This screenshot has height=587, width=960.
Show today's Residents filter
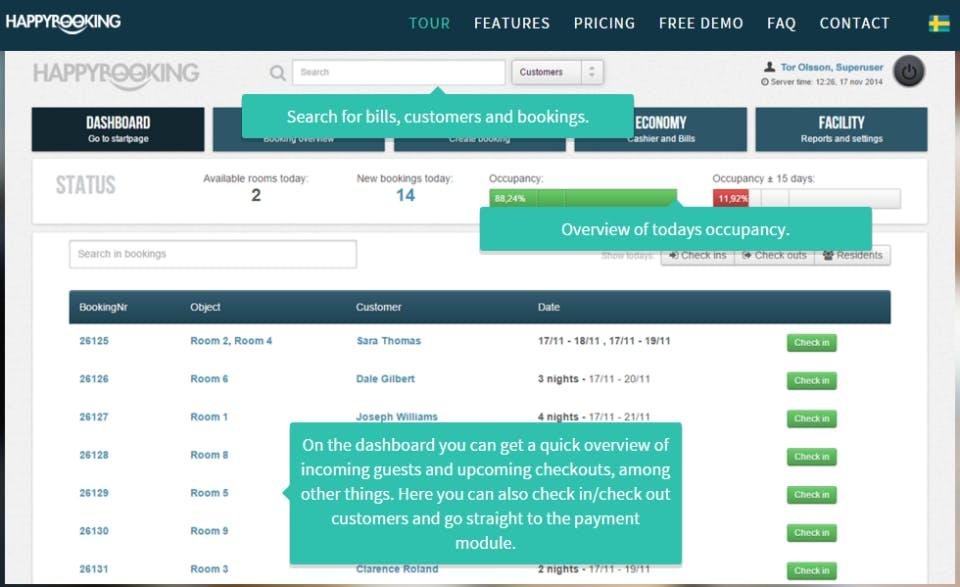pos(852,255)
